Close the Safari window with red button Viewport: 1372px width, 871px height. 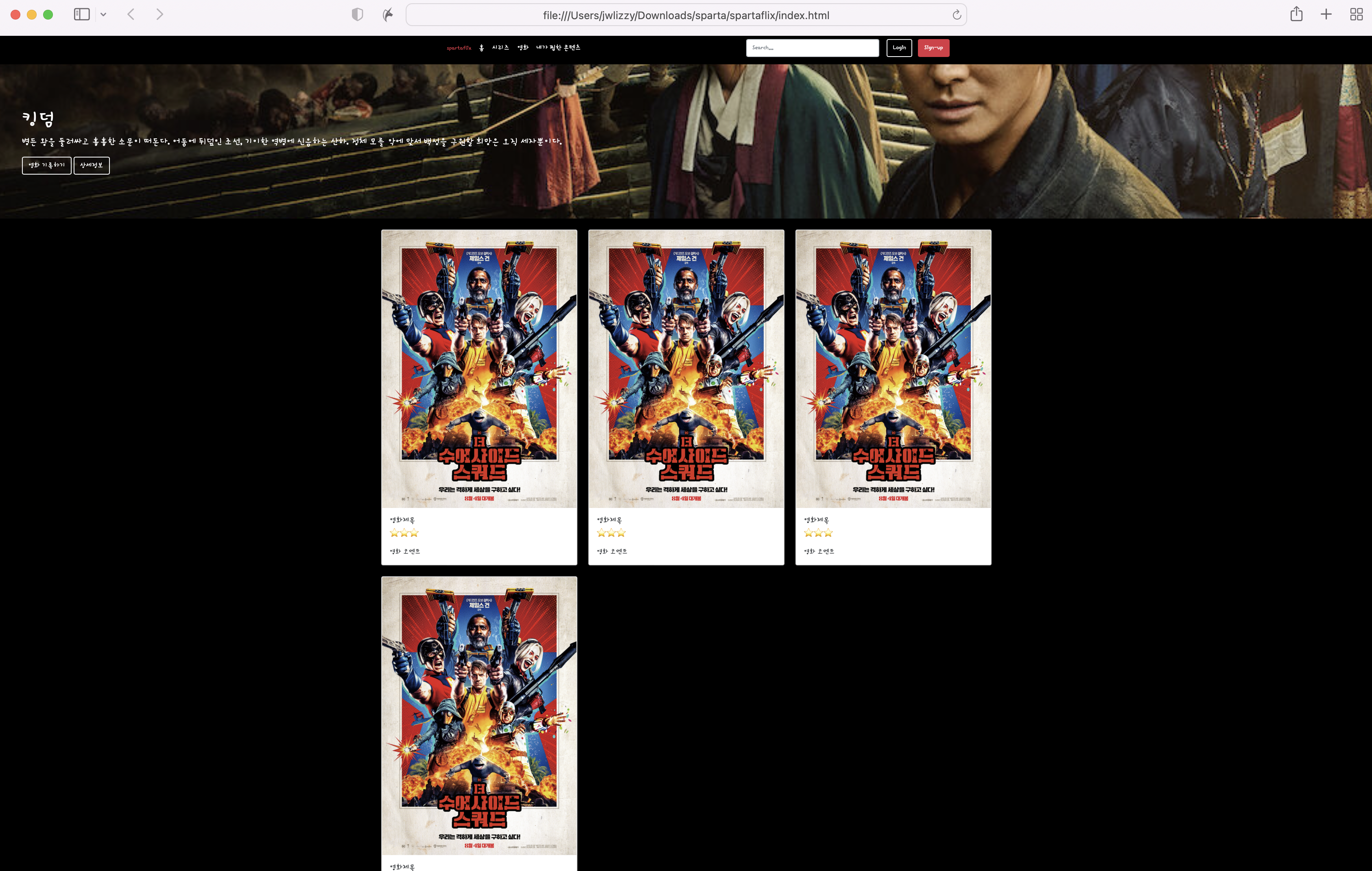(x=16, y=15)
